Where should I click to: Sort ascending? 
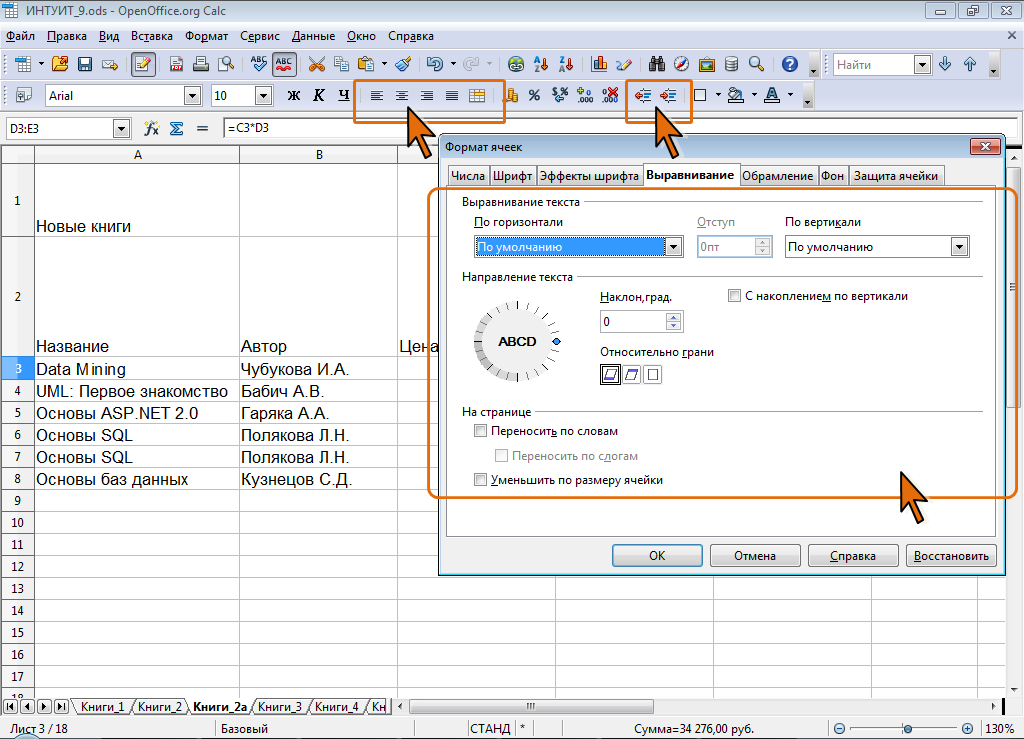coord(541,64)
